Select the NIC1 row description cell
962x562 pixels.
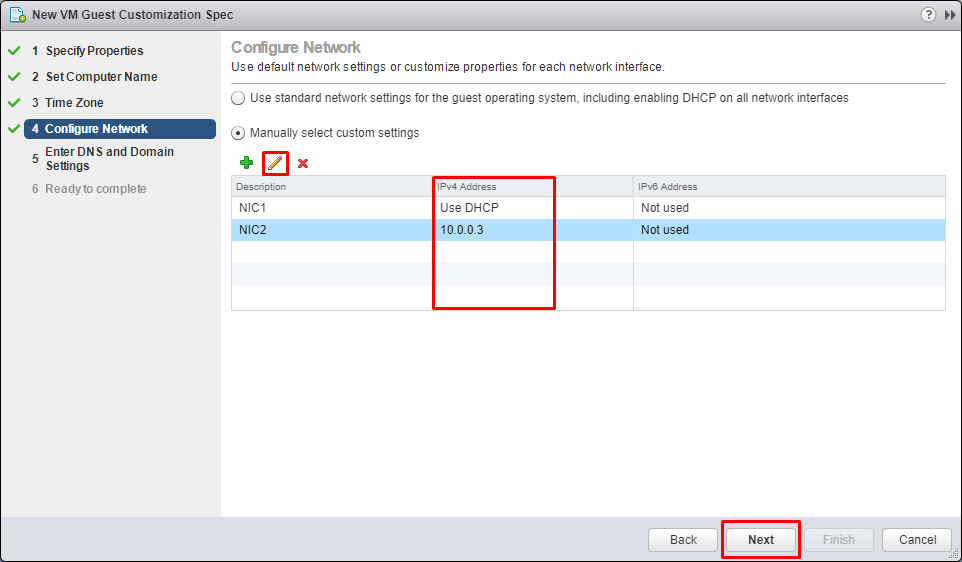[332, 208]
